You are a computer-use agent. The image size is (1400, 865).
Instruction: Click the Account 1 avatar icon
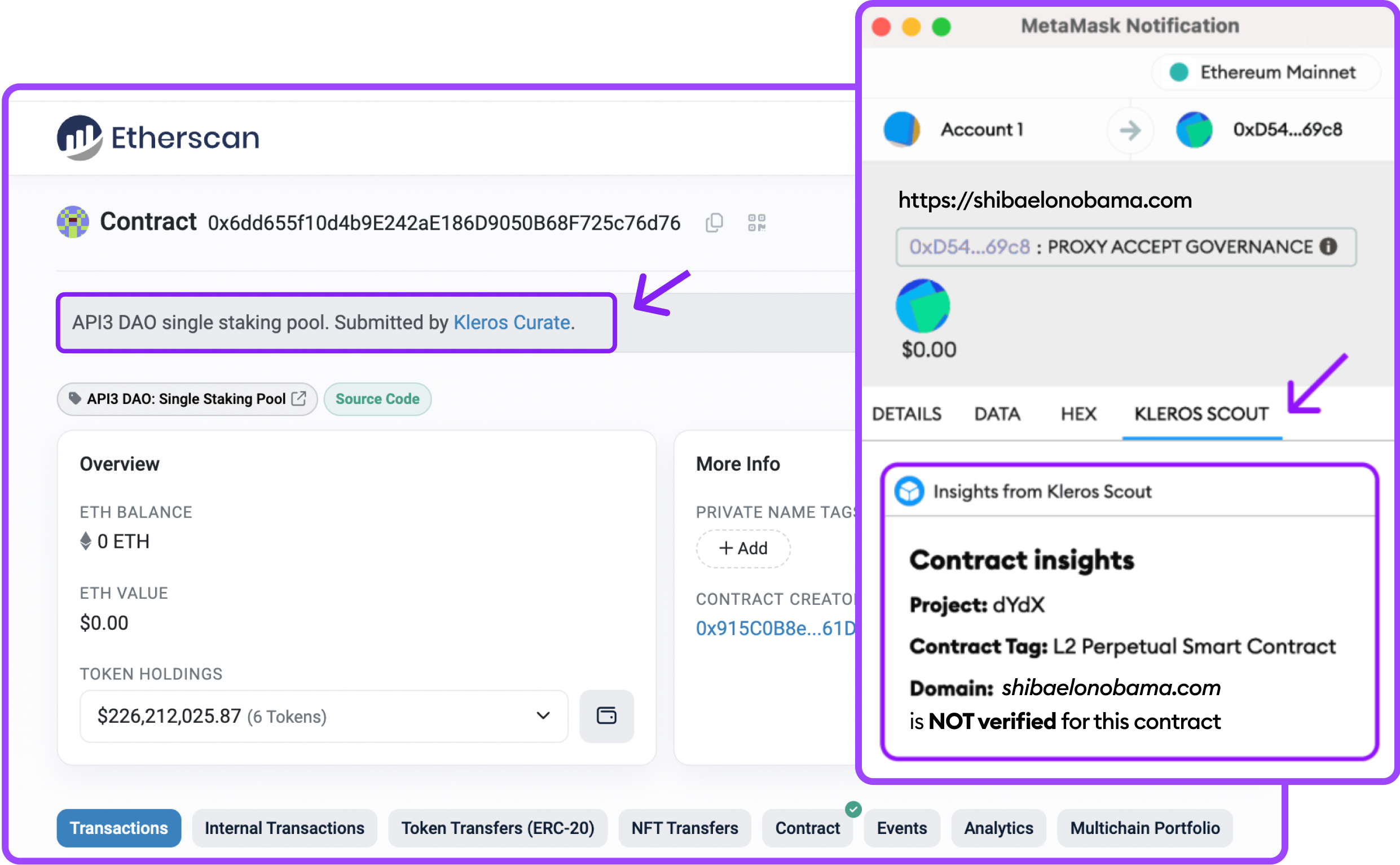901,129
